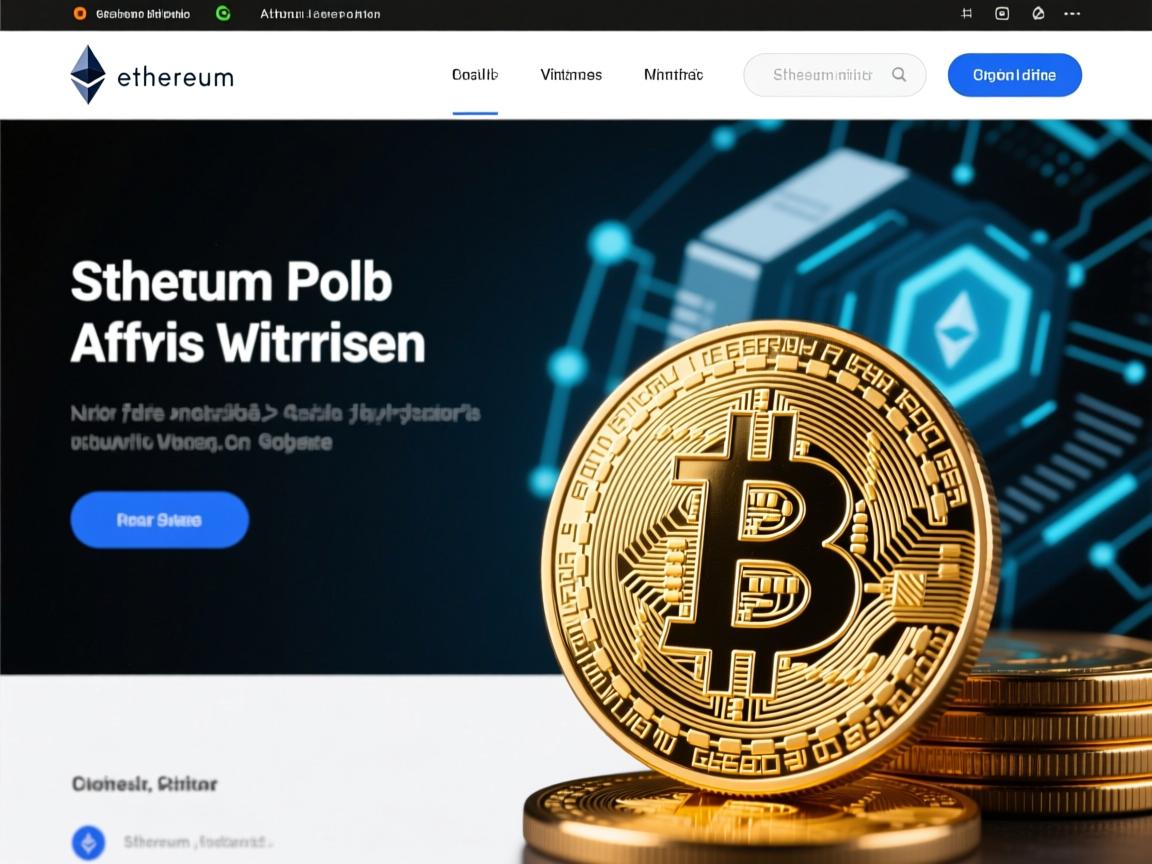
Task: Click the blue pill button in header
Action: tap(1015, 75)
